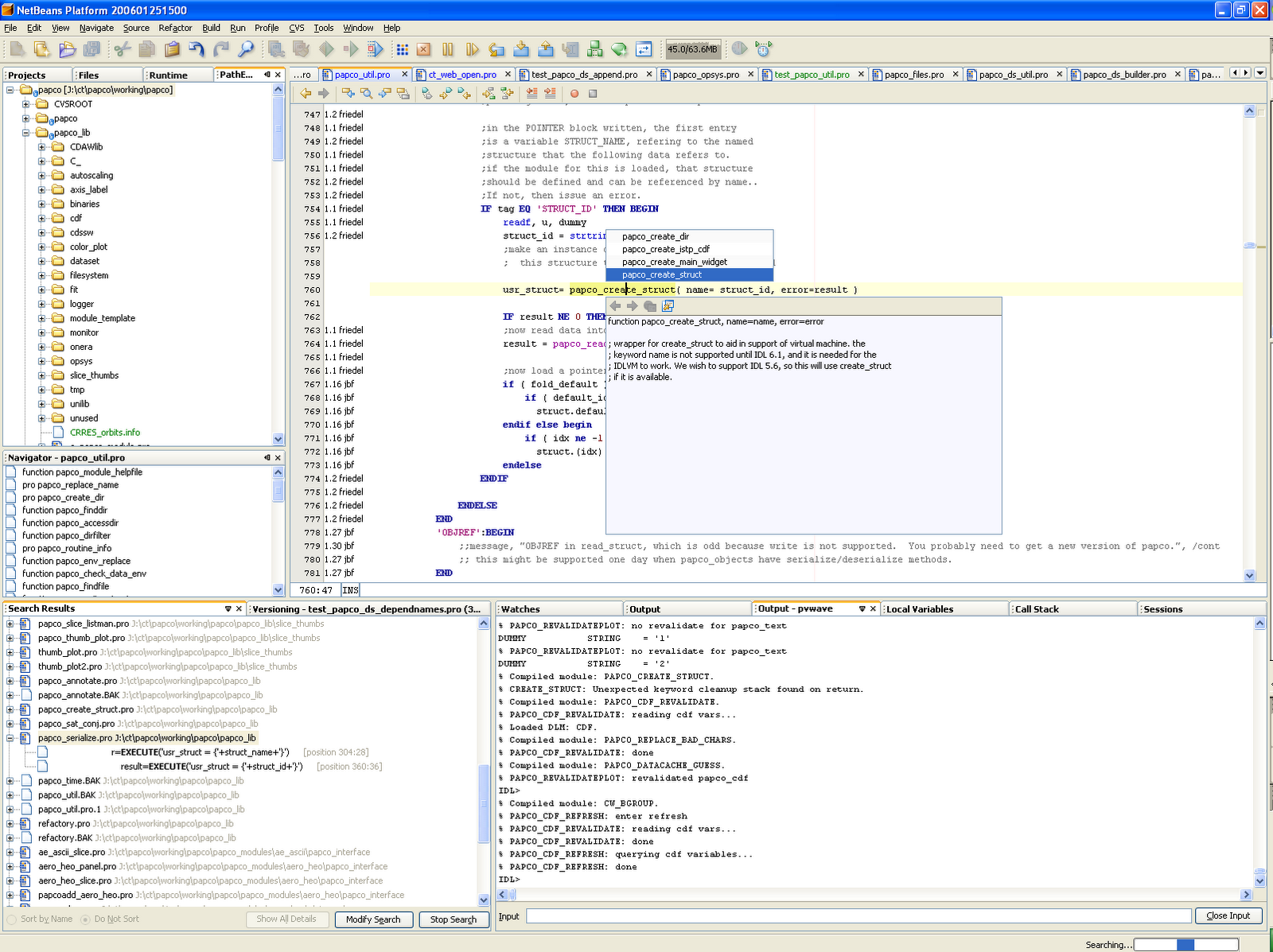Select papco_create_main_widget in completion list

(690, 262)
